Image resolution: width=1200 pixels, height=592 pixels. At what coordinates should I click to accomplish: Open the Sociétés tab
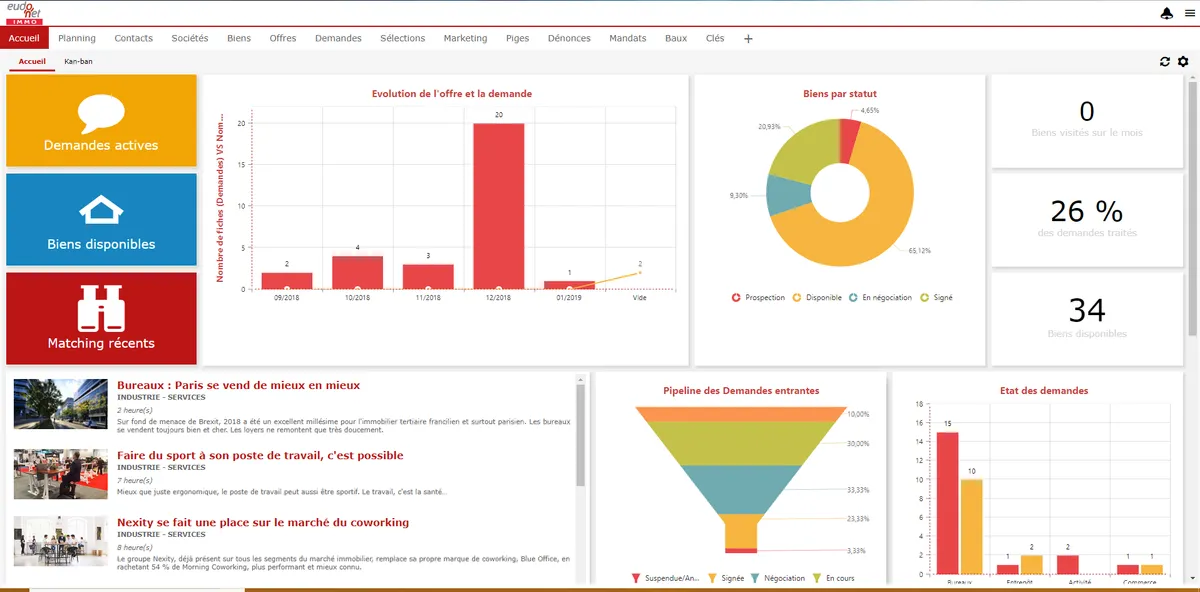point(190,38)
